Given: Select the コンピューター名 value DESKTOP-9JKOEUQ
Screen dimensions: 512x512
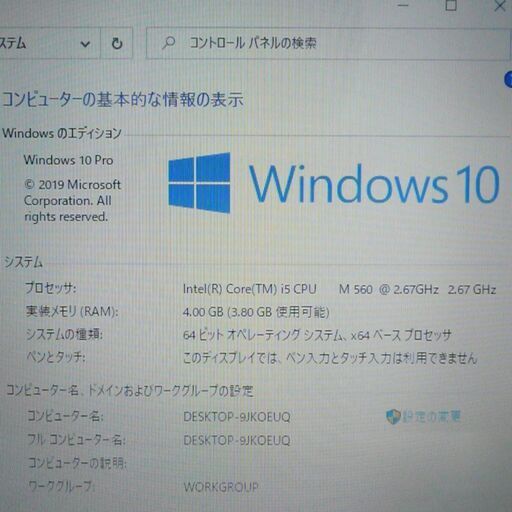Looking at the screenshot, I should [x=237, y=417].
